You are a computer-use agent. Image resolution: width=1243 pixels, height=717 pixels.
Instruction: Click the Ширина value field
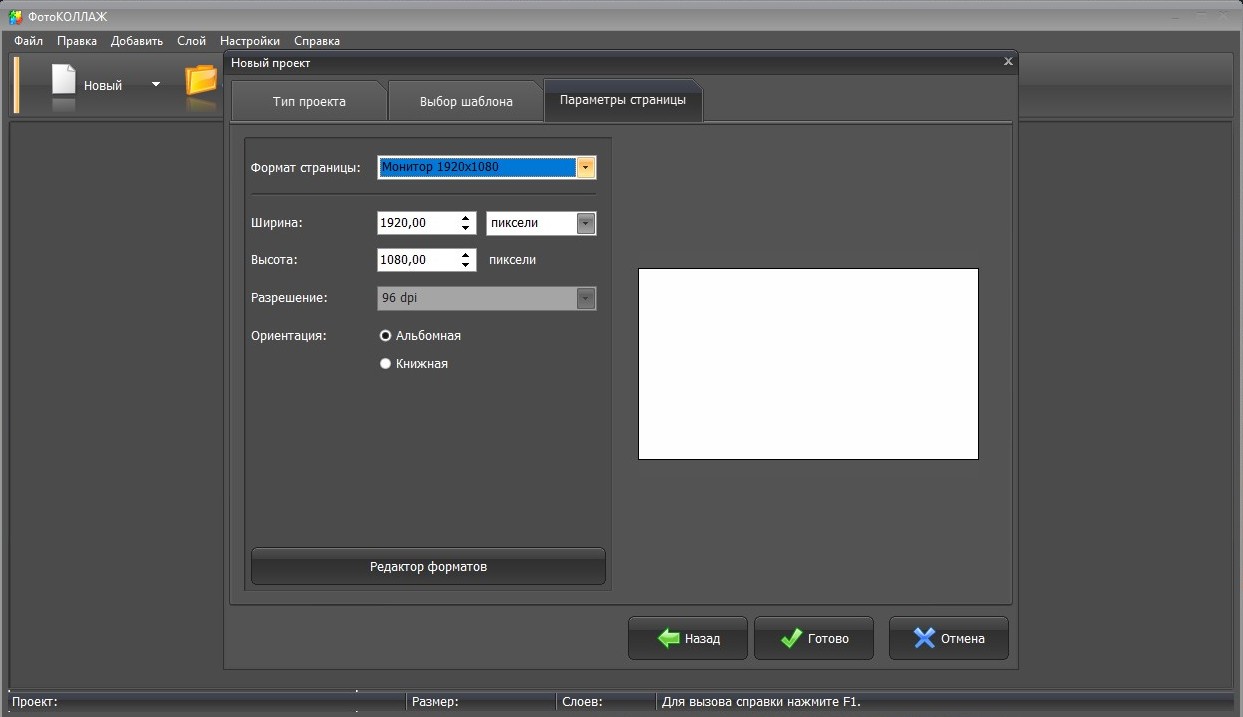tap(417, 223)
